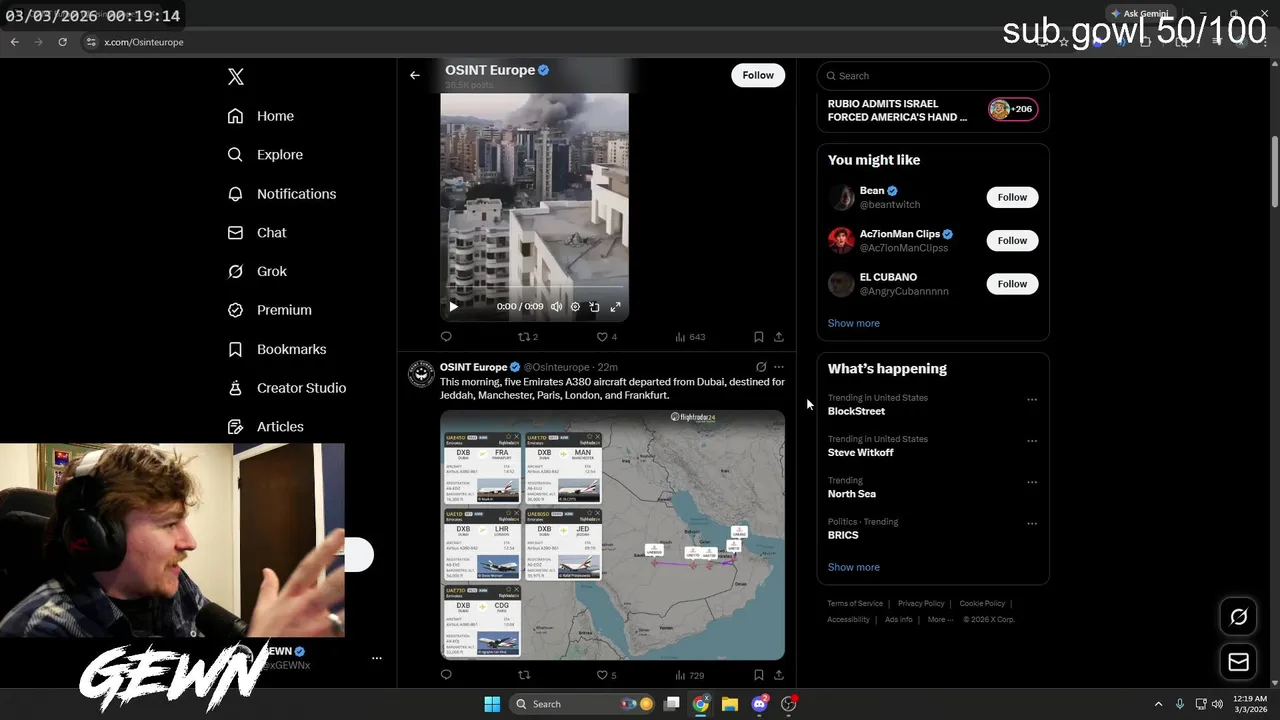Open the Steve Witkoff trend

860,452
